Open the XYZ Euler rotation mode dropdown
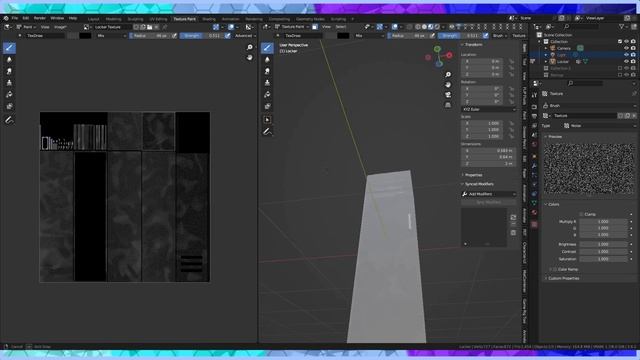 tap(489, 109)
